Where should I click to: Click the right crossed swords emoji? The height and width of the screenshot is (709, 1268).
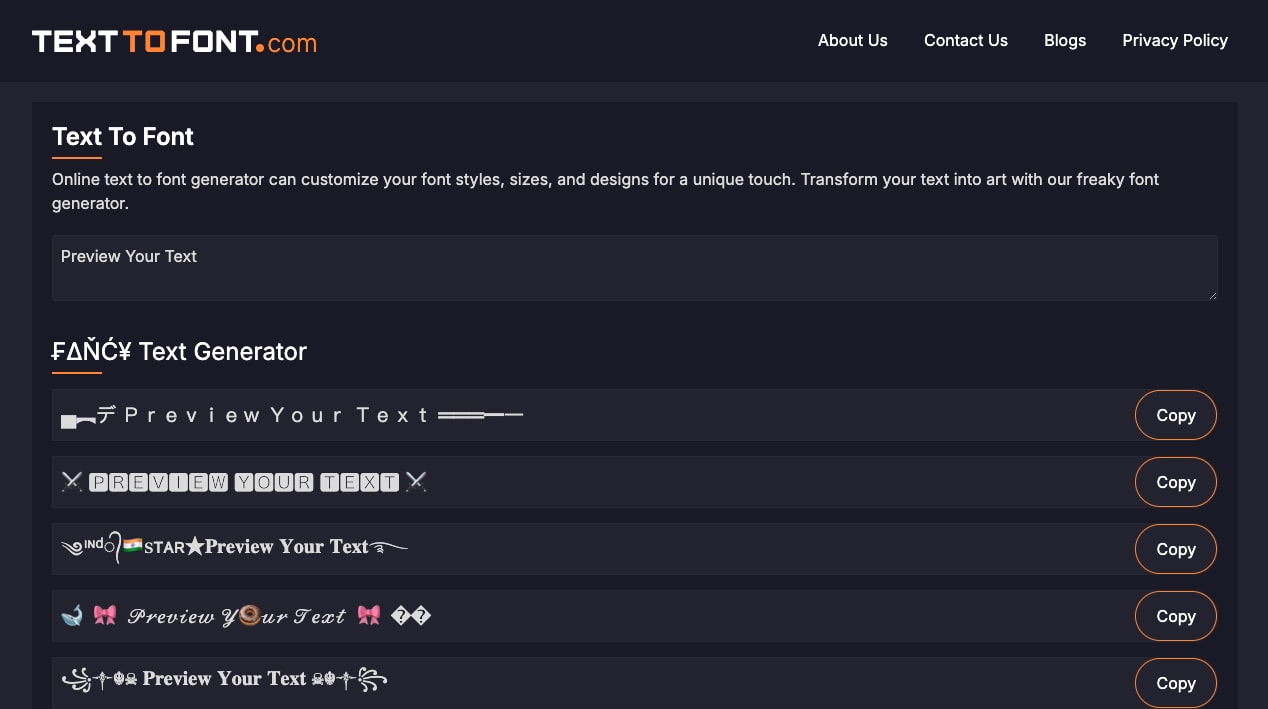(x=416, y=482)
